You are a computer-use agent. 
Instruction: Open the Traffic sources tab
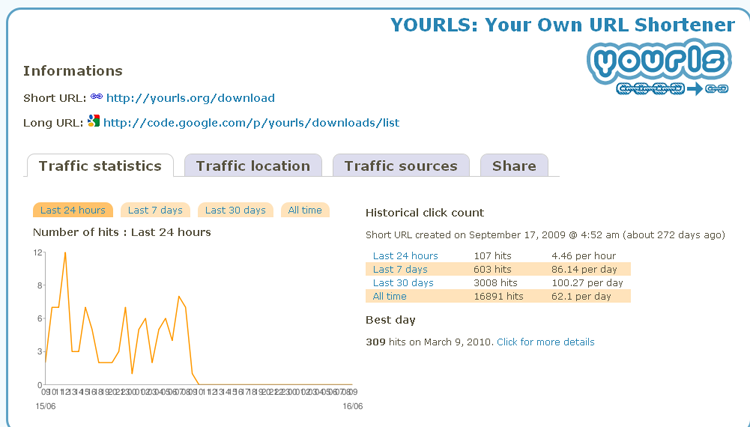pos(400,166)
